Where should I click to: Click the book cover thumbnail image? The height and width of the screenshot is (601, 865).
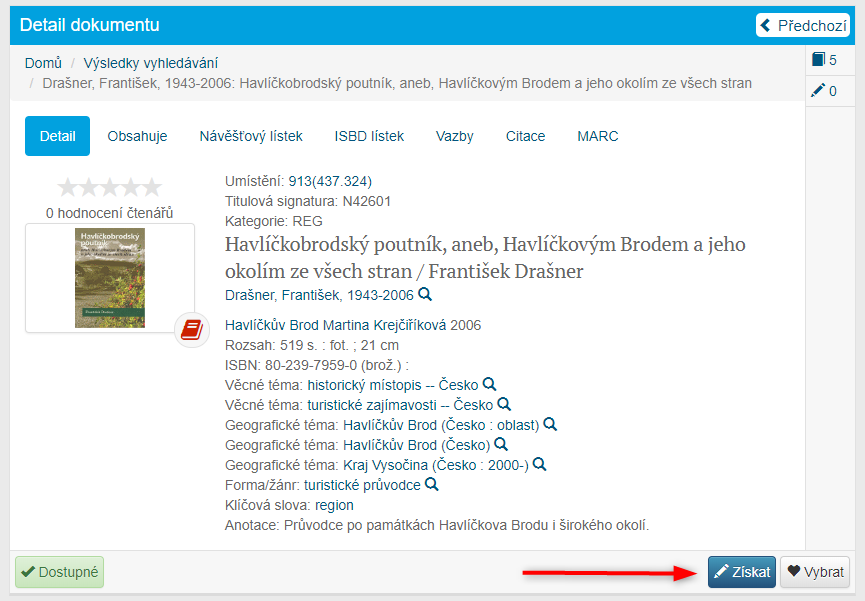(110, 277)
